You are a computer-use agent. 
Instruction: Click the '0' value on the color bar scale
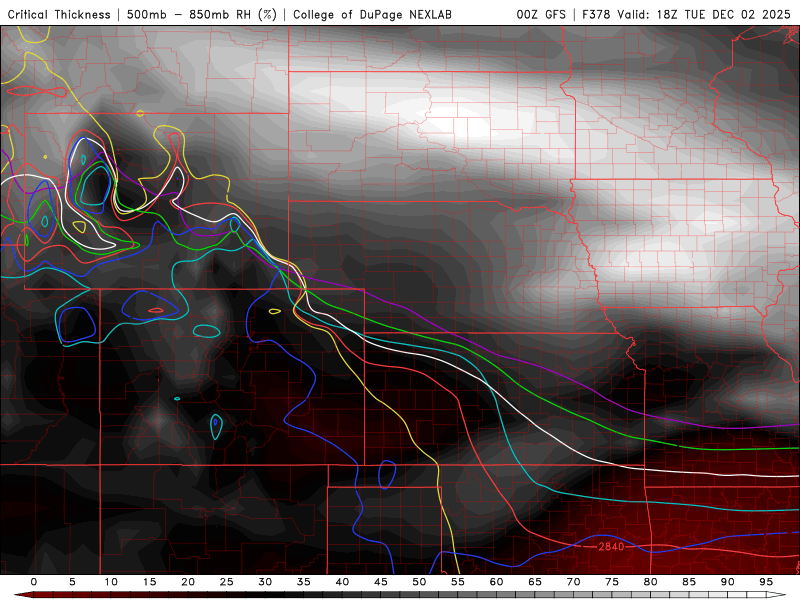coord(34,582)
